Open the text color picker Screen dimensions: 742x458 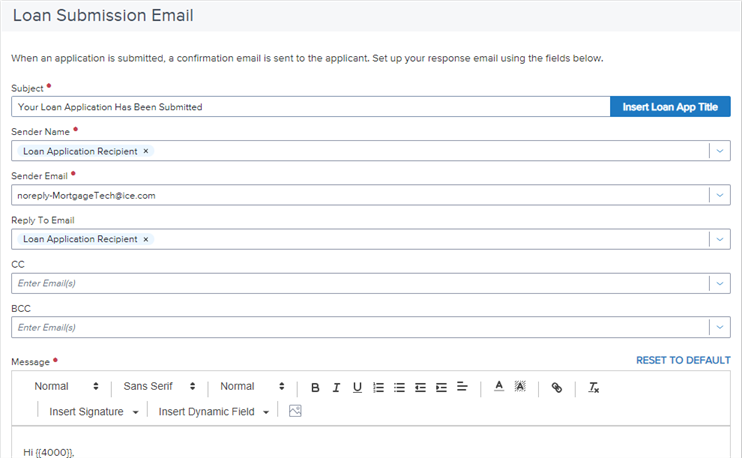[x=498, y=387]
